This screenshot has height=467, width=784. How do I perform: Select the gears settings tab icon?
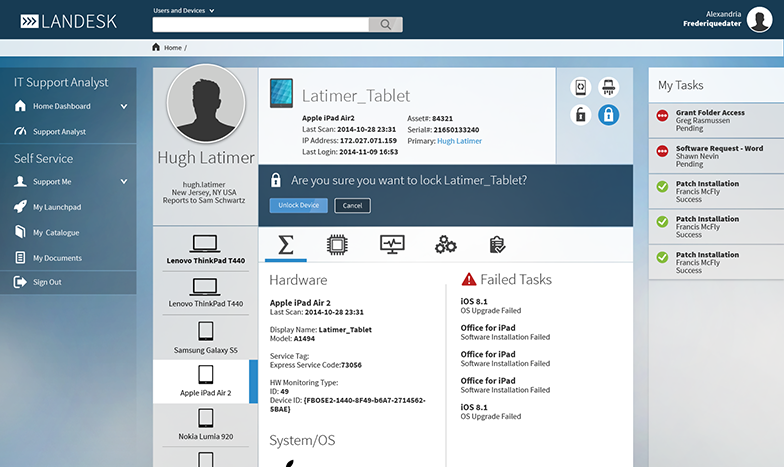click(x=446, y=245)
